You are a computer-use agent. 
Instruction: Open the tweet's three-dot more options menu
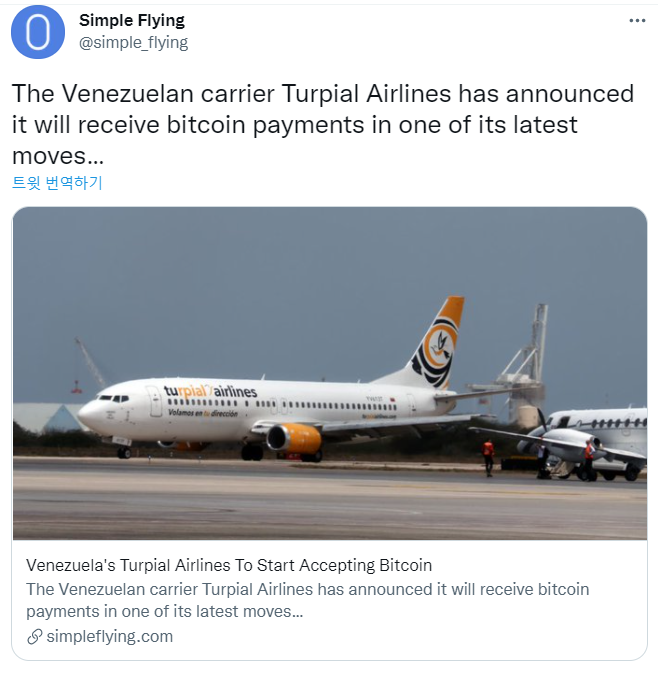tap(637, 21)
